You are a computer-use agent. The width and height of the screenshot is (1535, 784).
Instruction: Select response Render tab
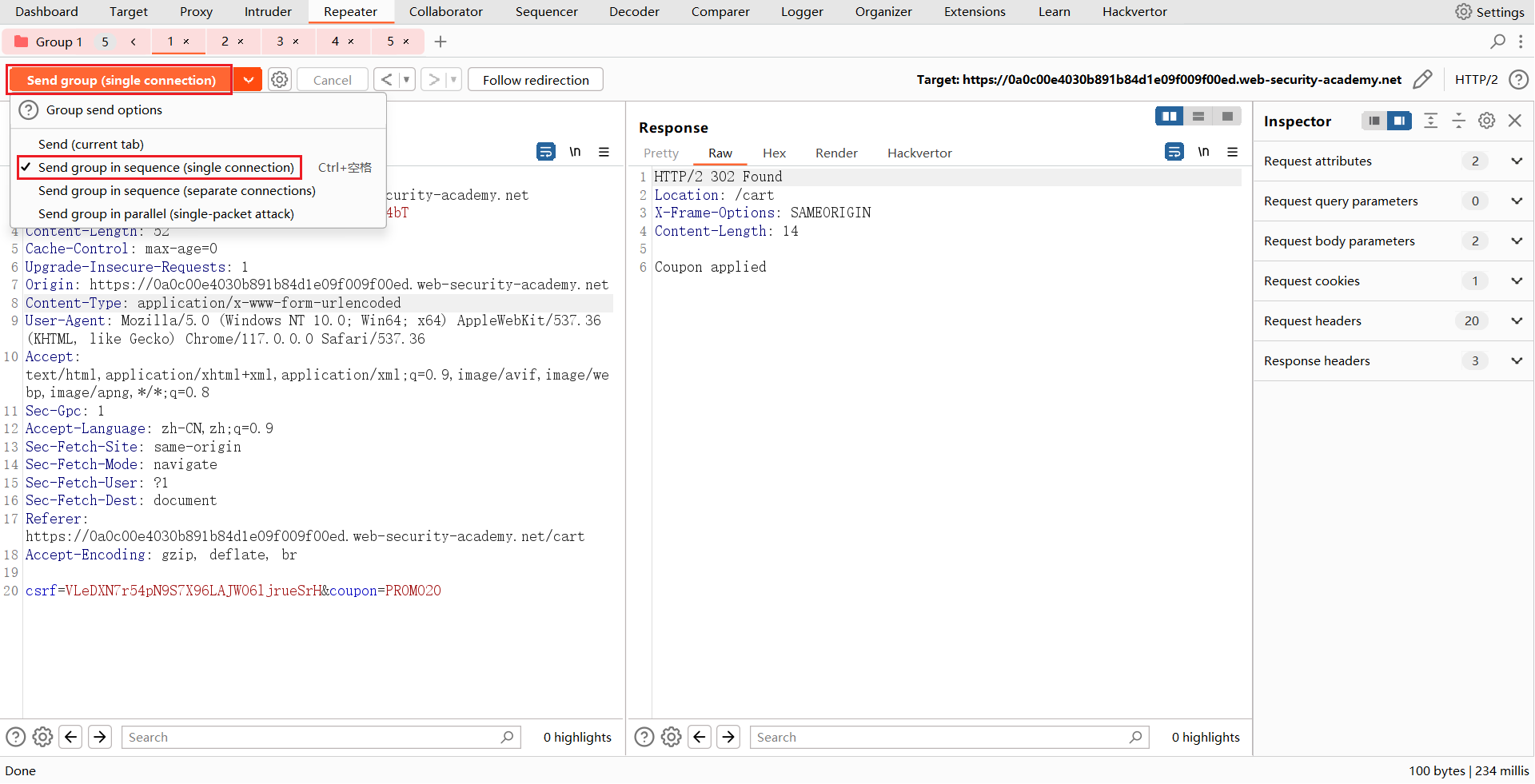(x=836, y=153)
